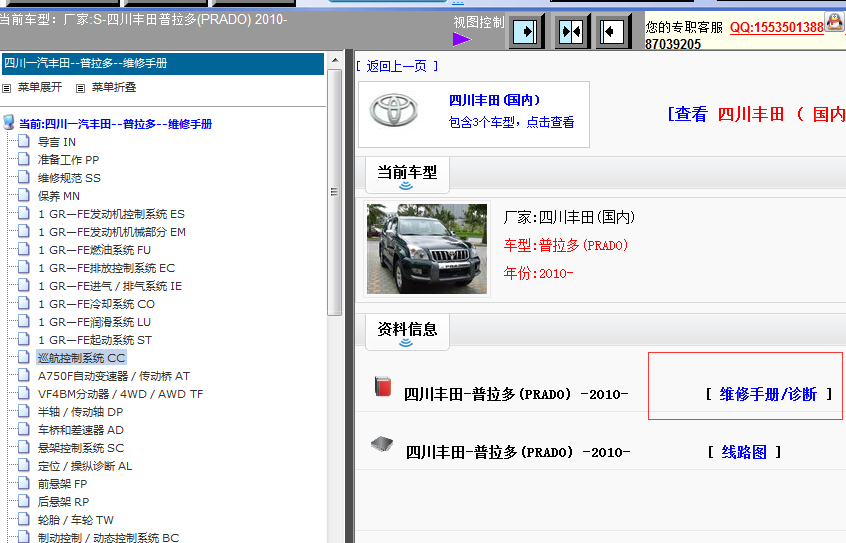Click the gray device icon beside 线路图 row
The height and width of the screenshot is (543, 846).
click(x=382, y=444)
